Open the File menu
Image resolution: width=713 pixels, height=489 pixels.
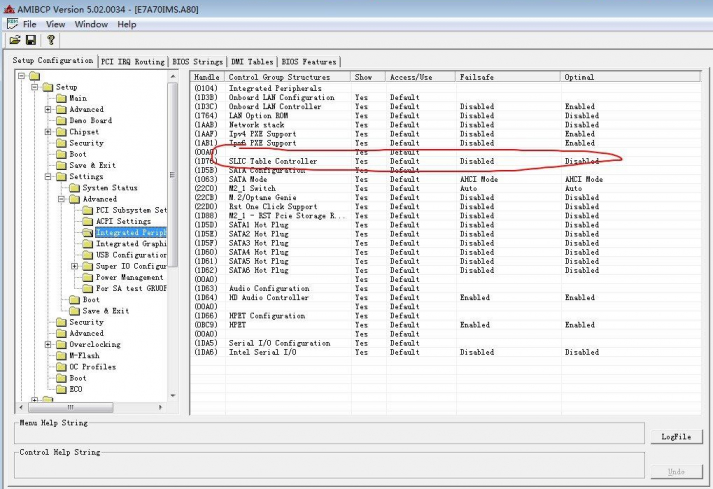pyautogui.click(x=30, y=25)
